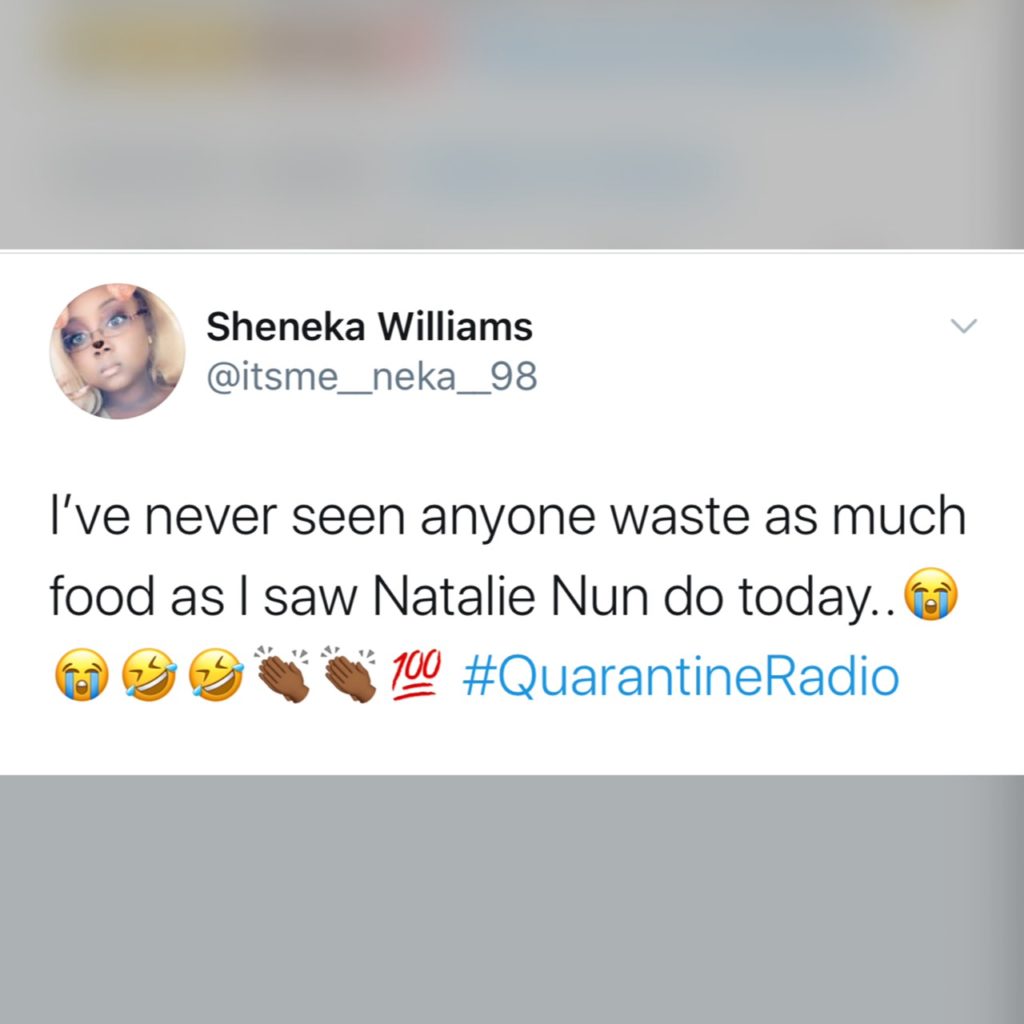The height and width of the screenshot is (1024, 1024).
Task: Click the second clapping hands emoji
Action: 349,673
